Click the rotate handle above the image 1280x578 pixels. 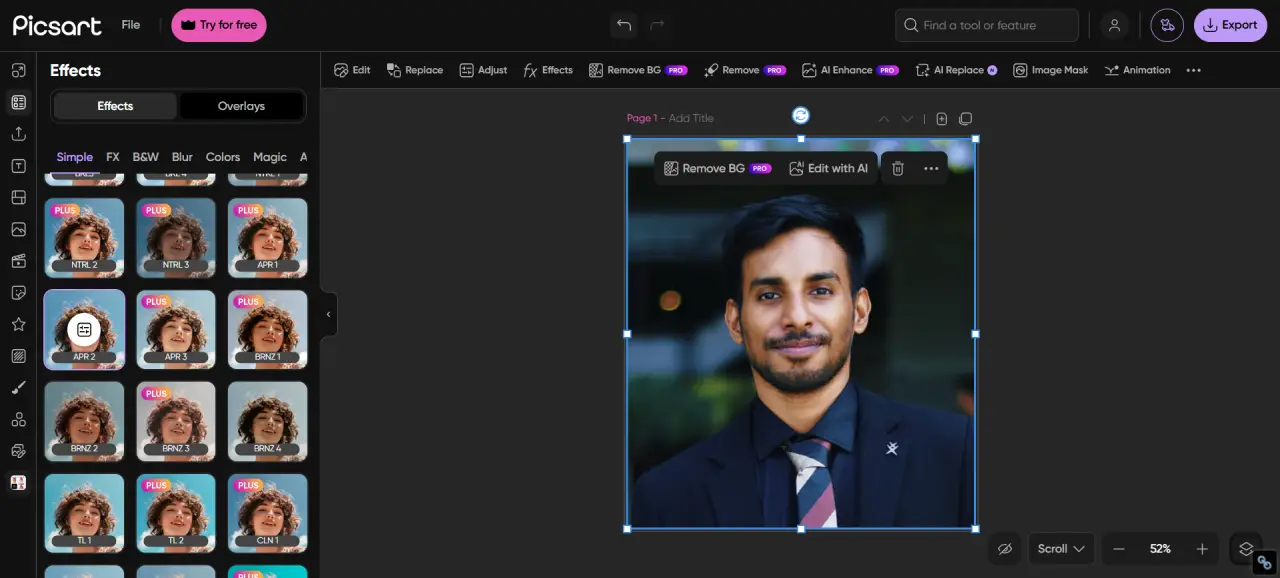[x=801, y=115]
